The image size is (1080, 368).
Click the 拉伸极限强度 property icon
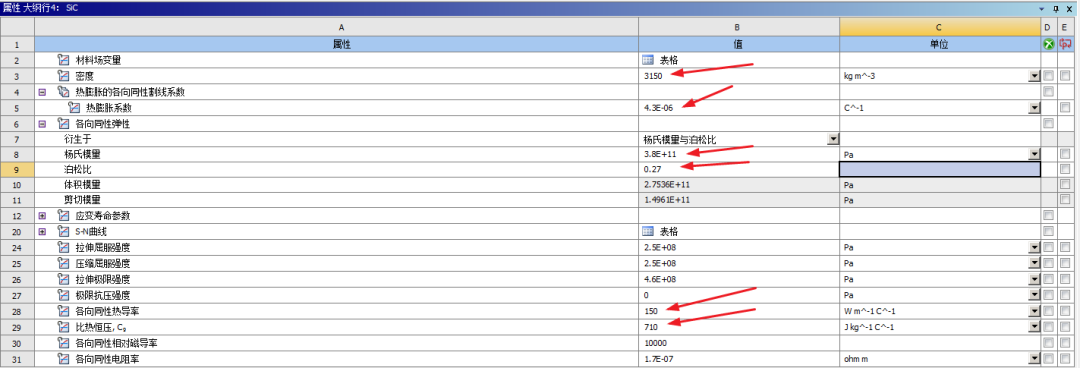click(x=63, y=279)
